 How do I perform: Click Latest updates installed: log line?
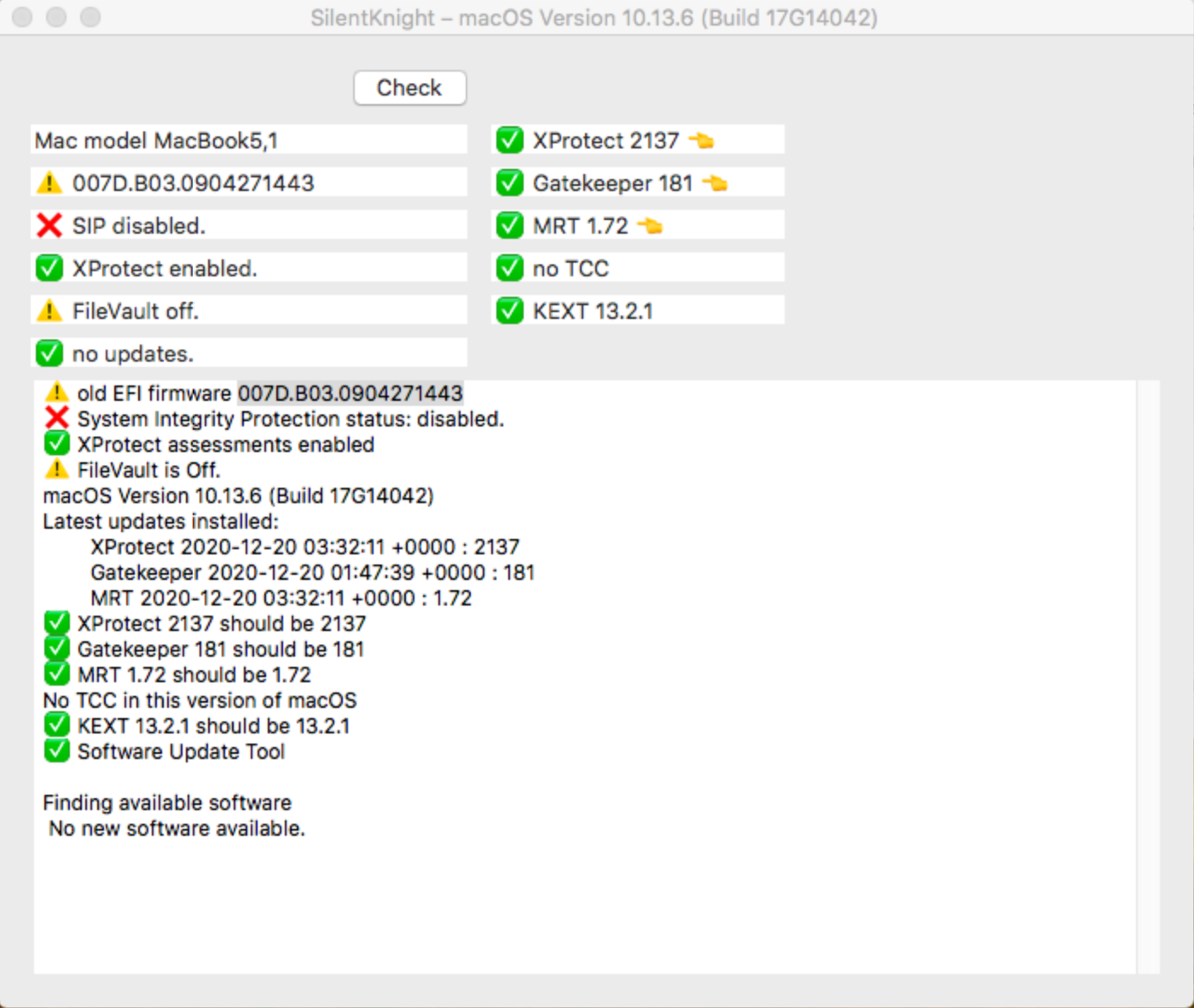click(160, 521)
